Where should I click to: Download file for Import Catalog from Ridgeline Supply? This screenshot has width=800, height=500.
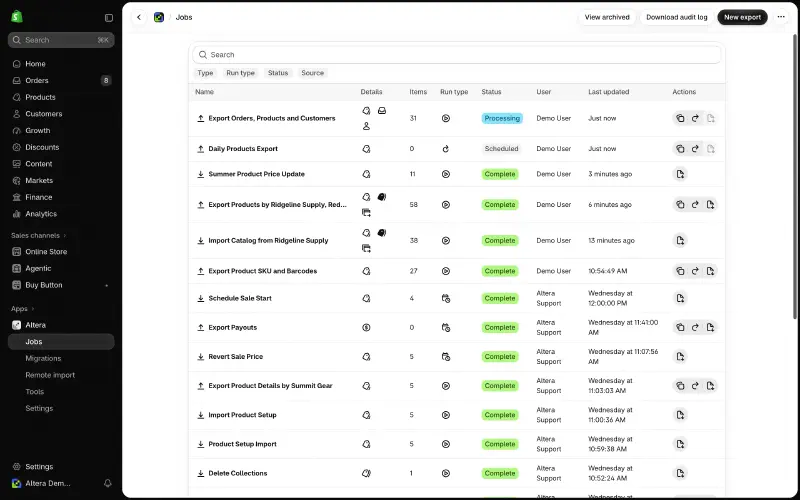point(680,240)
